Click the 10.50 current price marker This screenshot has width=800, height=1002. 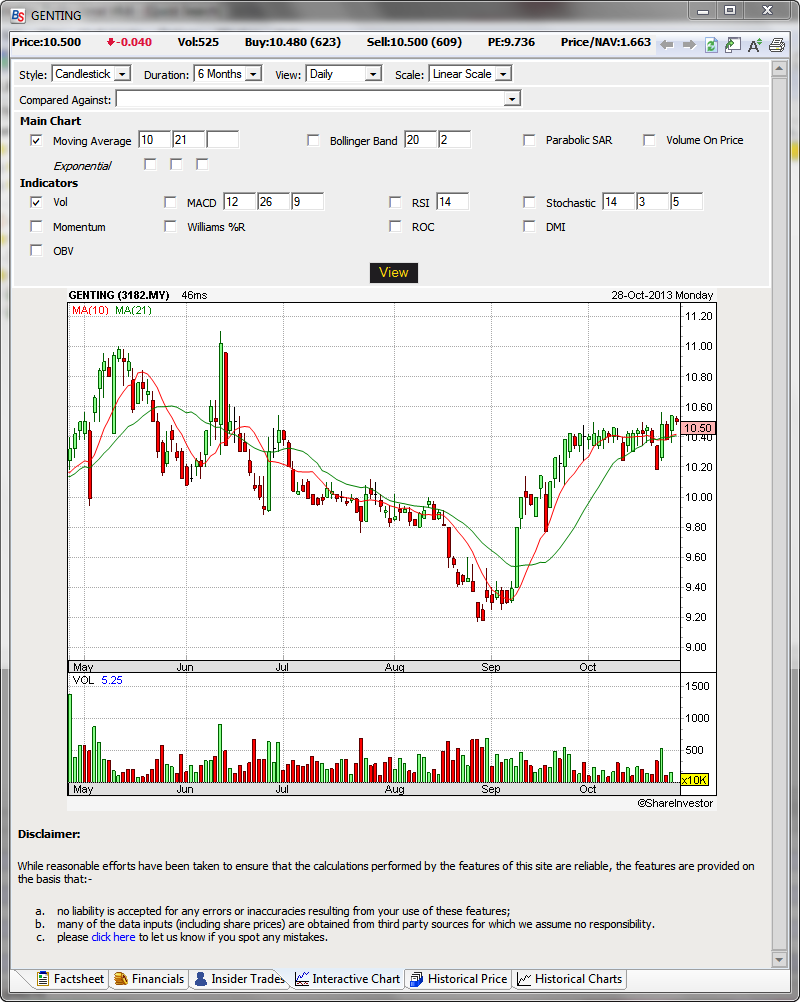698,428
